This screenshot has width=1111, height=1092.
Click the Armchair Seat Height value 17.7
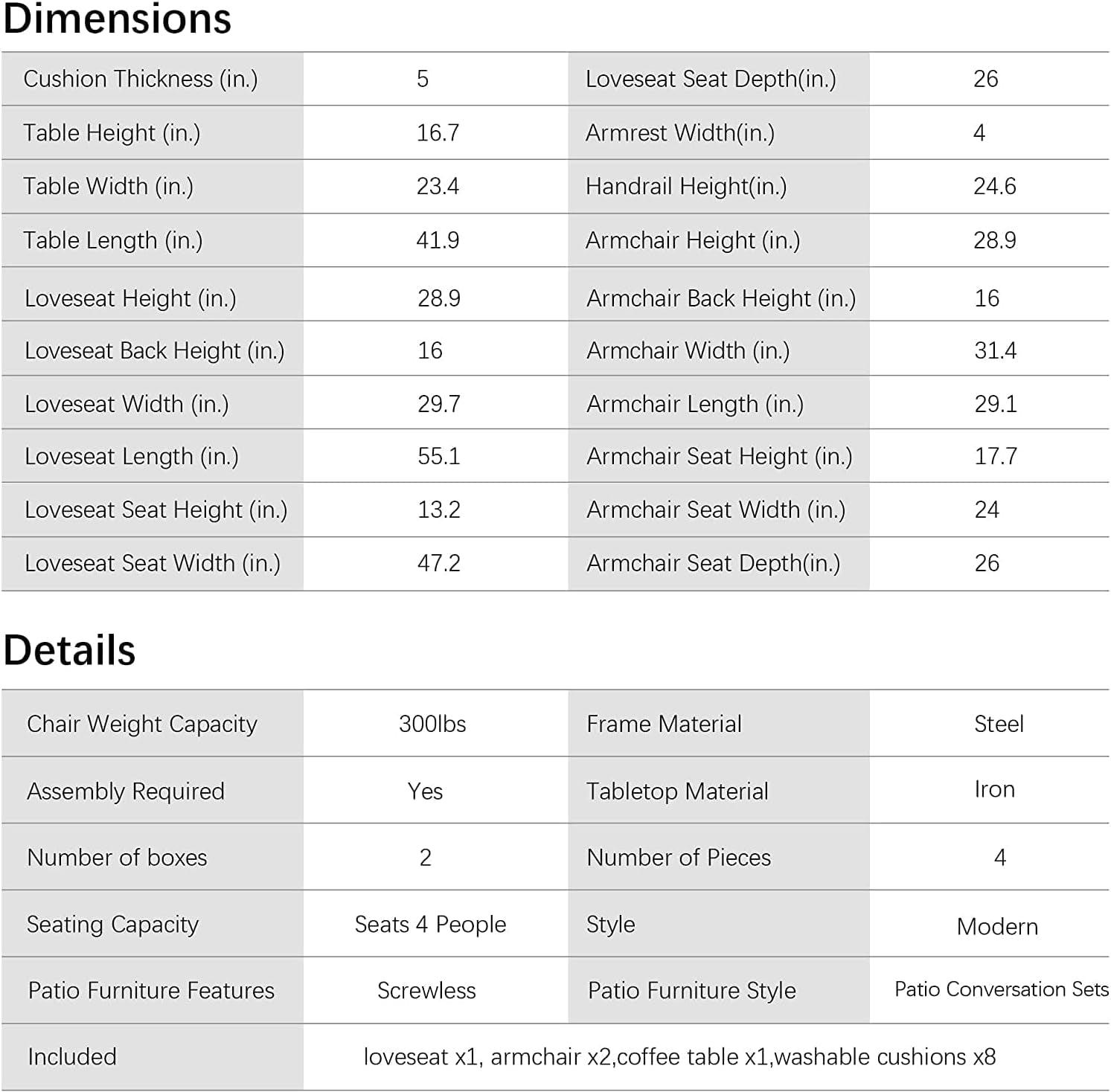pyautogui.click(x=996, y=456)
